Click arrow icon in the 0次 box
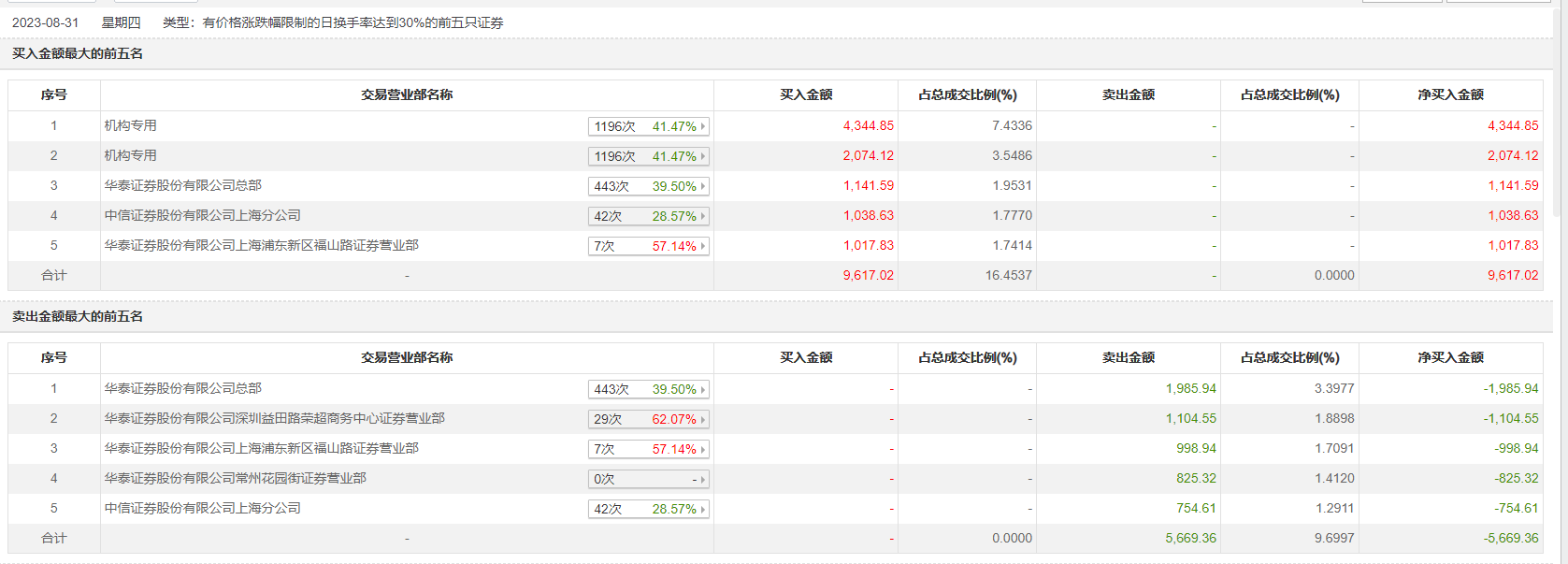 tap(703, 479)
